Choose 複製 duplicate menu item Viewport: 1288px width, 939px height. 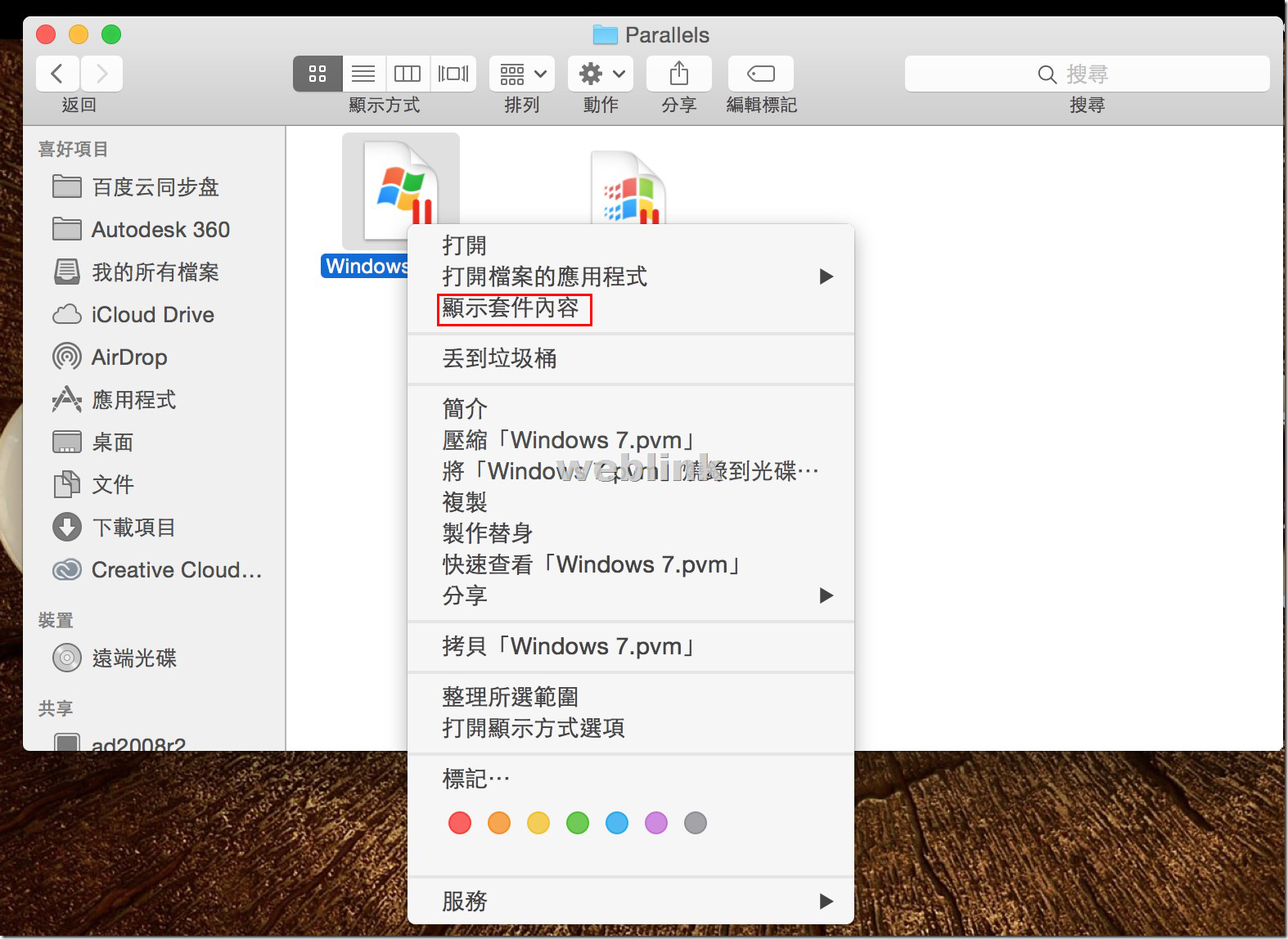[x=631, y=502]
